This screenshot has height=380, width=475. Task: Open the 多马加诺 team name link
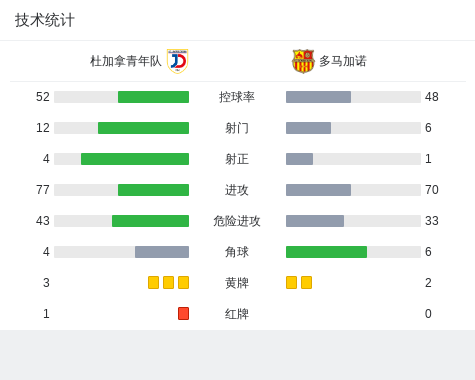tap(343, 61)
